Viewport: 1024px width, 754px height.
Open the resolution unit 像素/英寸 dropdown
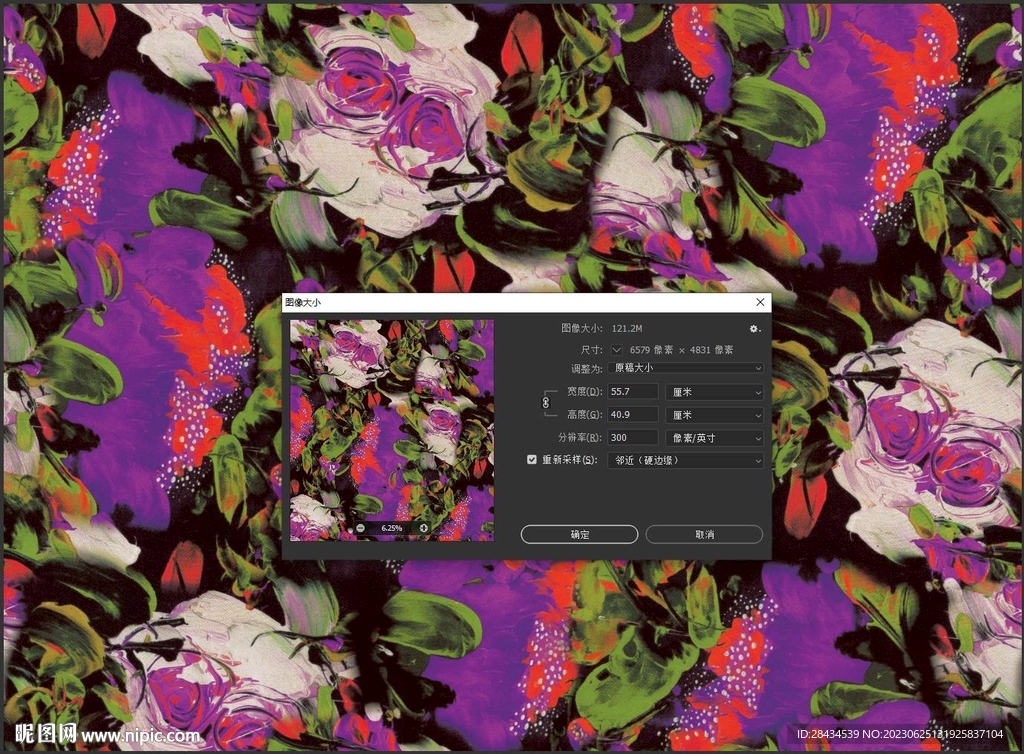[714, 437]
